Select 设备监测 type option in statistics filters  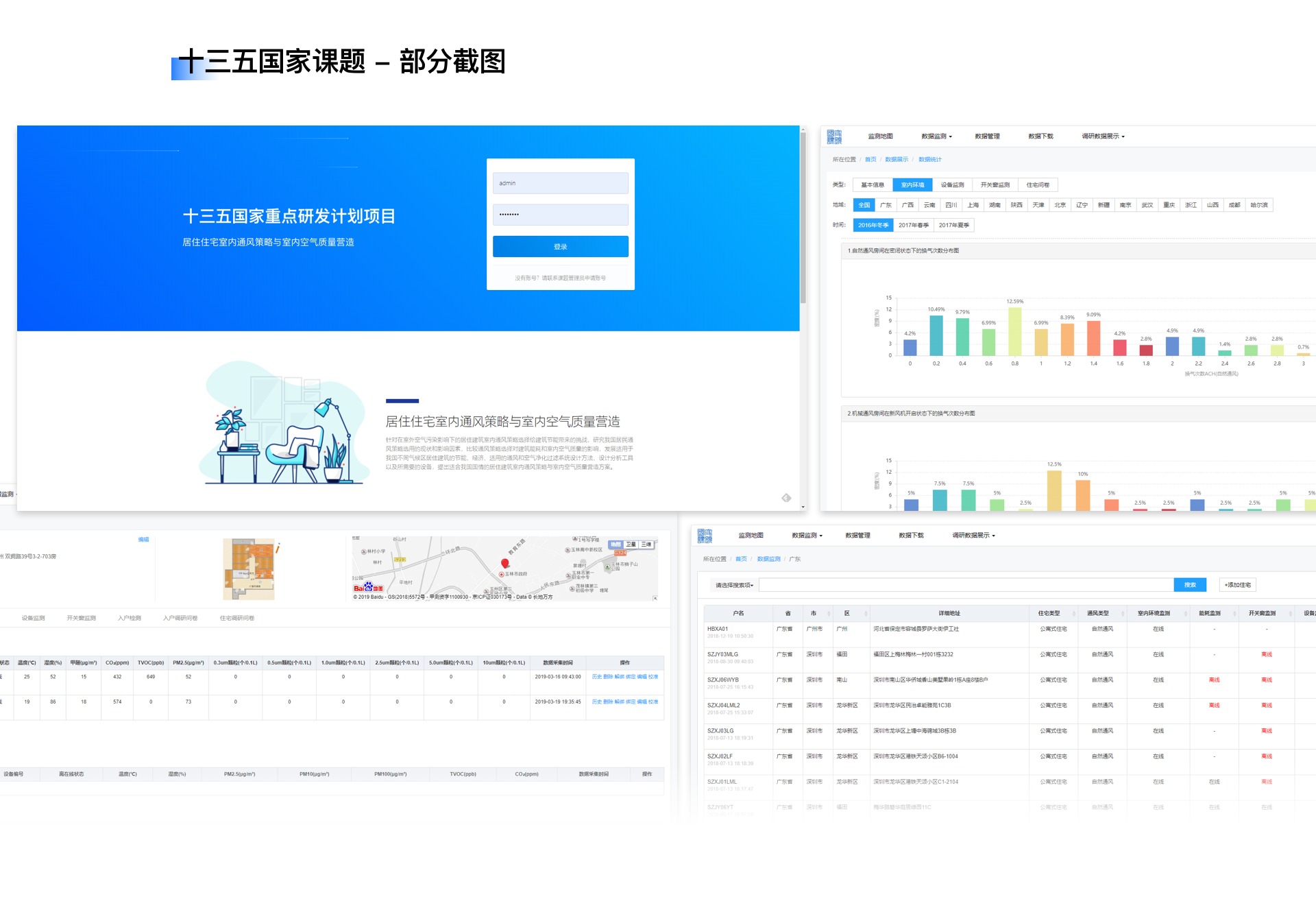click(x=952, y=184)
